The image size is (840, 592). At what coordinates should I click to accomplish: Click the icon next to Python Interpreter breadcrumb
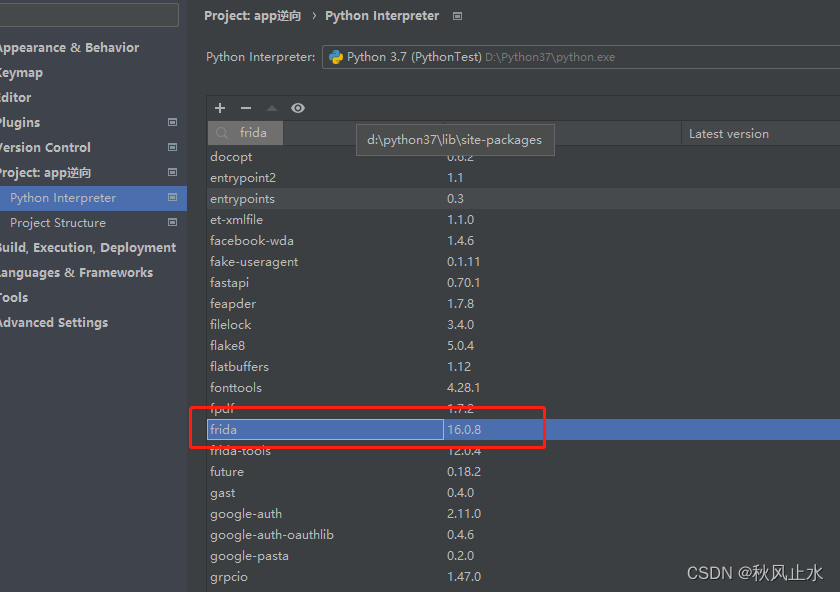[x=457, y=17]
